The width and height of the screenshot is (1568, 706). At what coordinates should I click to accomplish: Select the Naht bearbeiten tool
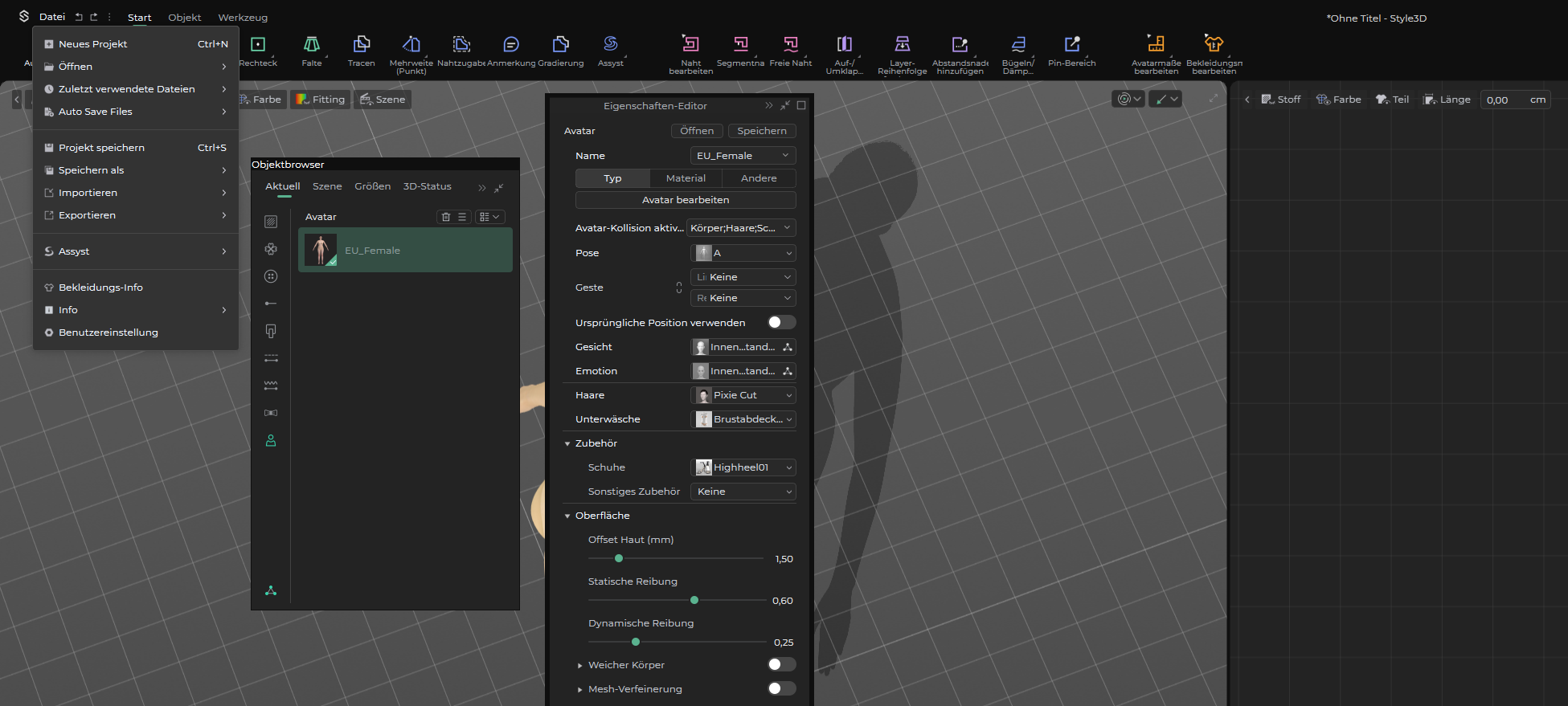coord(691,54)
